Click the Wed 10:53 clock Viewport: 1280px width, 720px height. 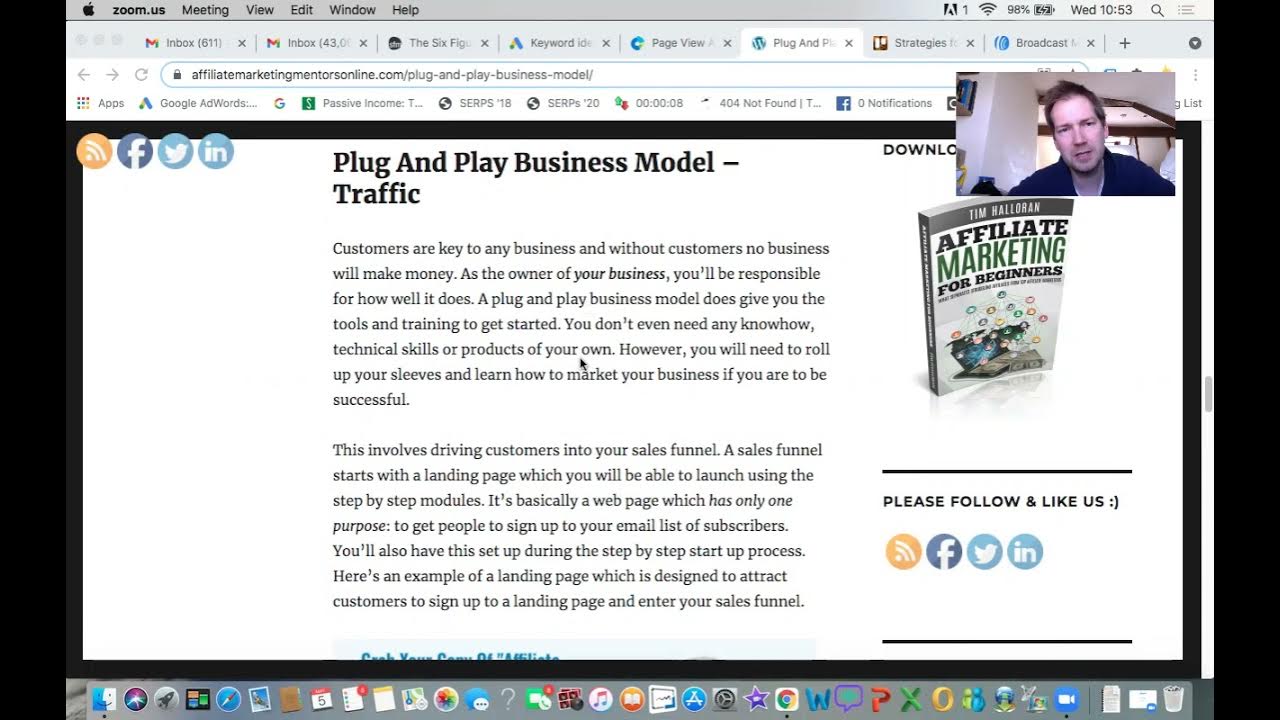(x=1101, y=10)
